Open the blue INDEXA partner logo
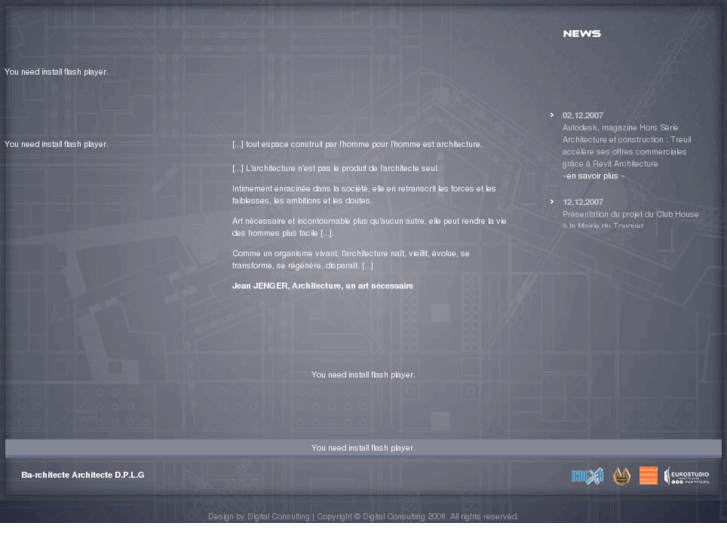The image size is (727, 545). (587, 476)
